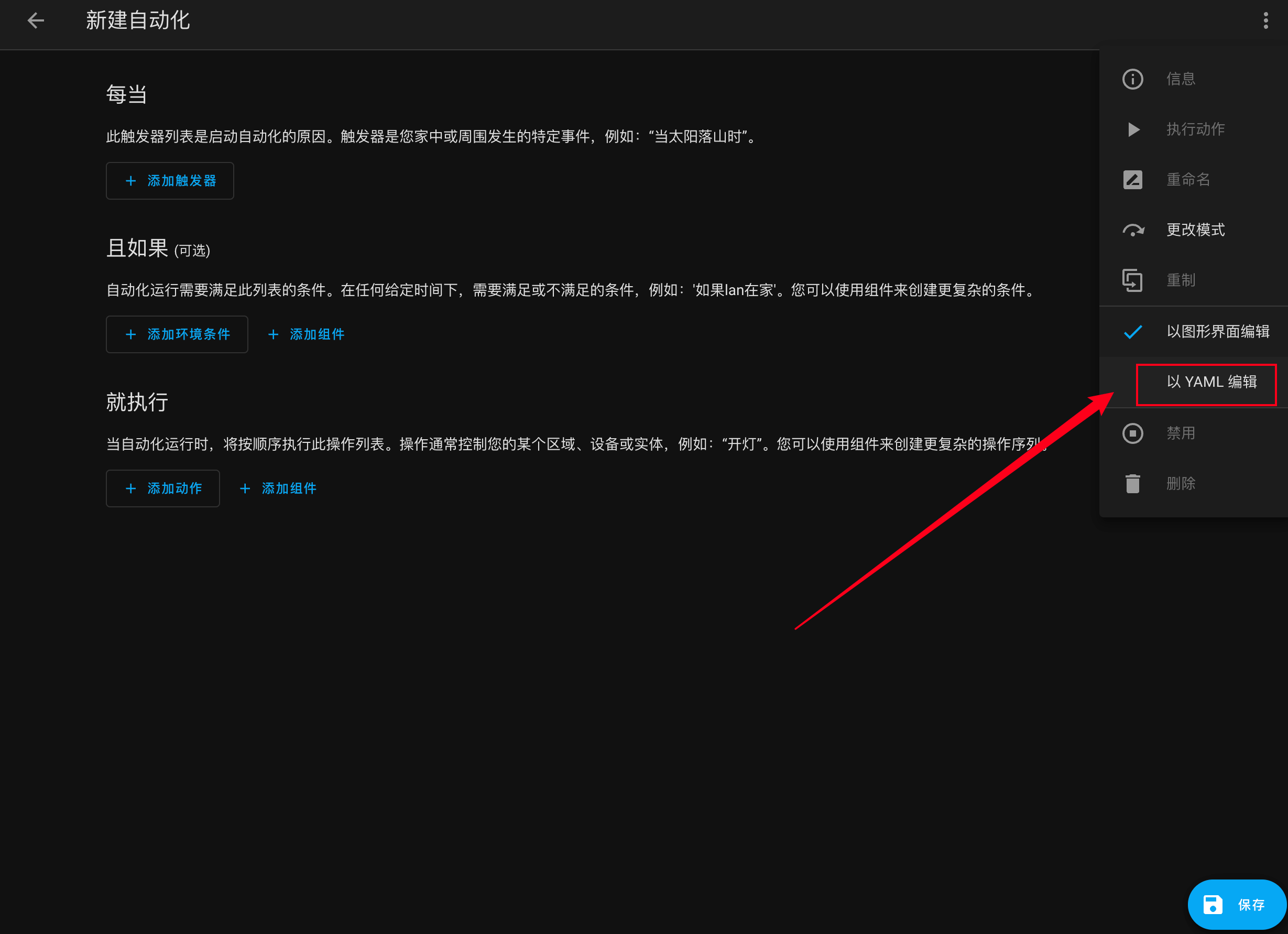This screenshot has height=934, width=1288.
Task: Select 信息 from the menu
Action: tap(1193, 79)
